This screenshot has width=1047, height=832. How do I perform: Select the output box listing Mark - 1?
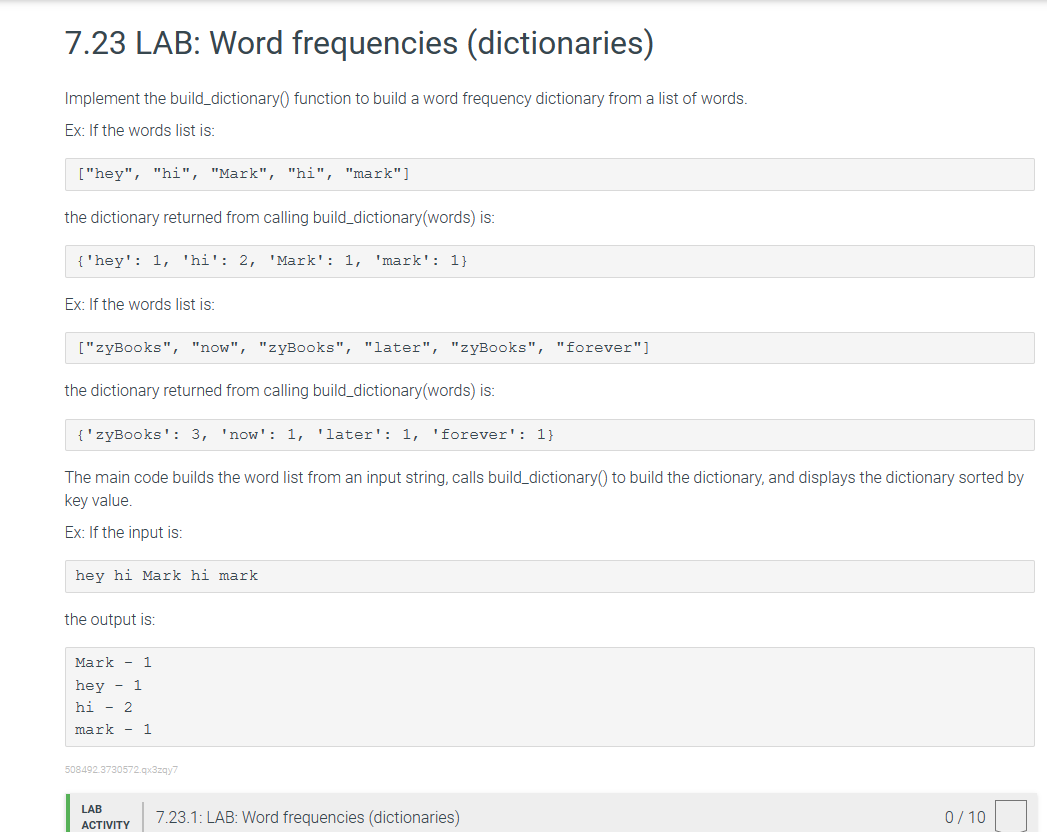tap(550, 694)
